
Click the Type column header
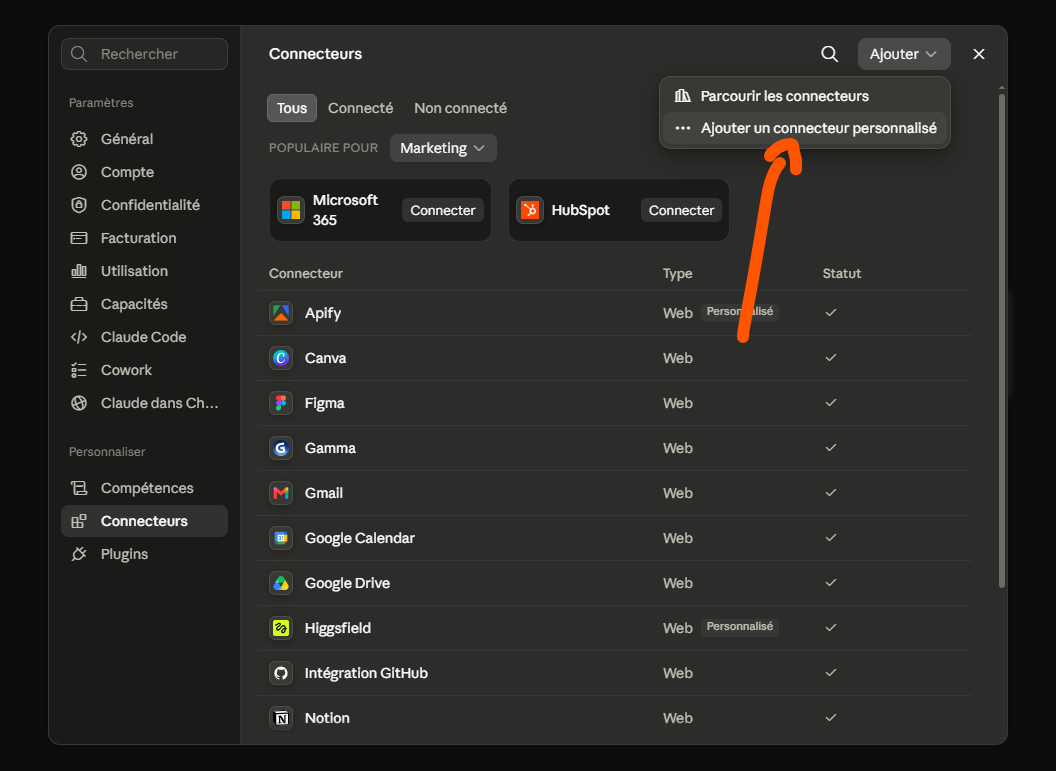[678, 273]
